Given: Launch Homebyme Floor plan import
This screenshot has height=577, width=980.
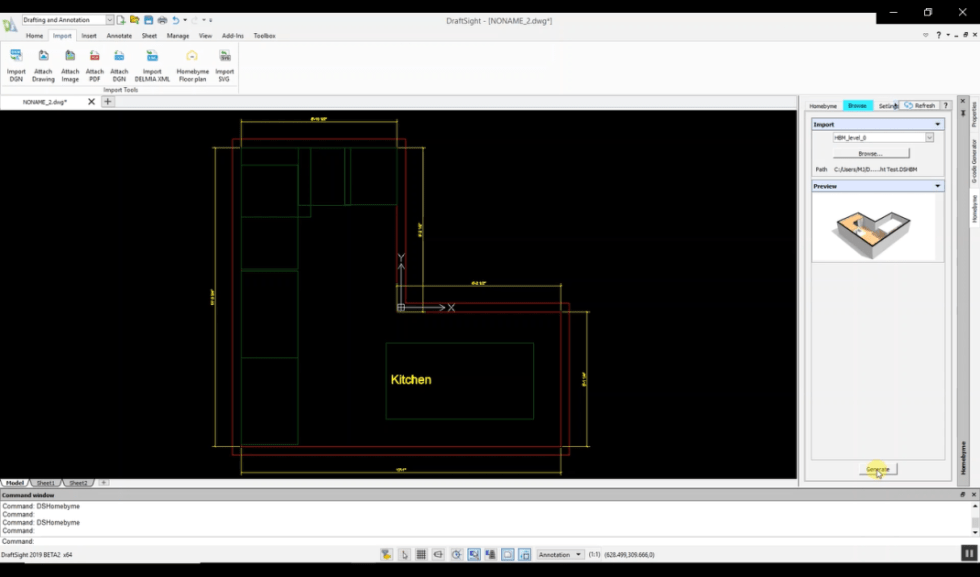Looking at the screenshot, I should point(192,64).
